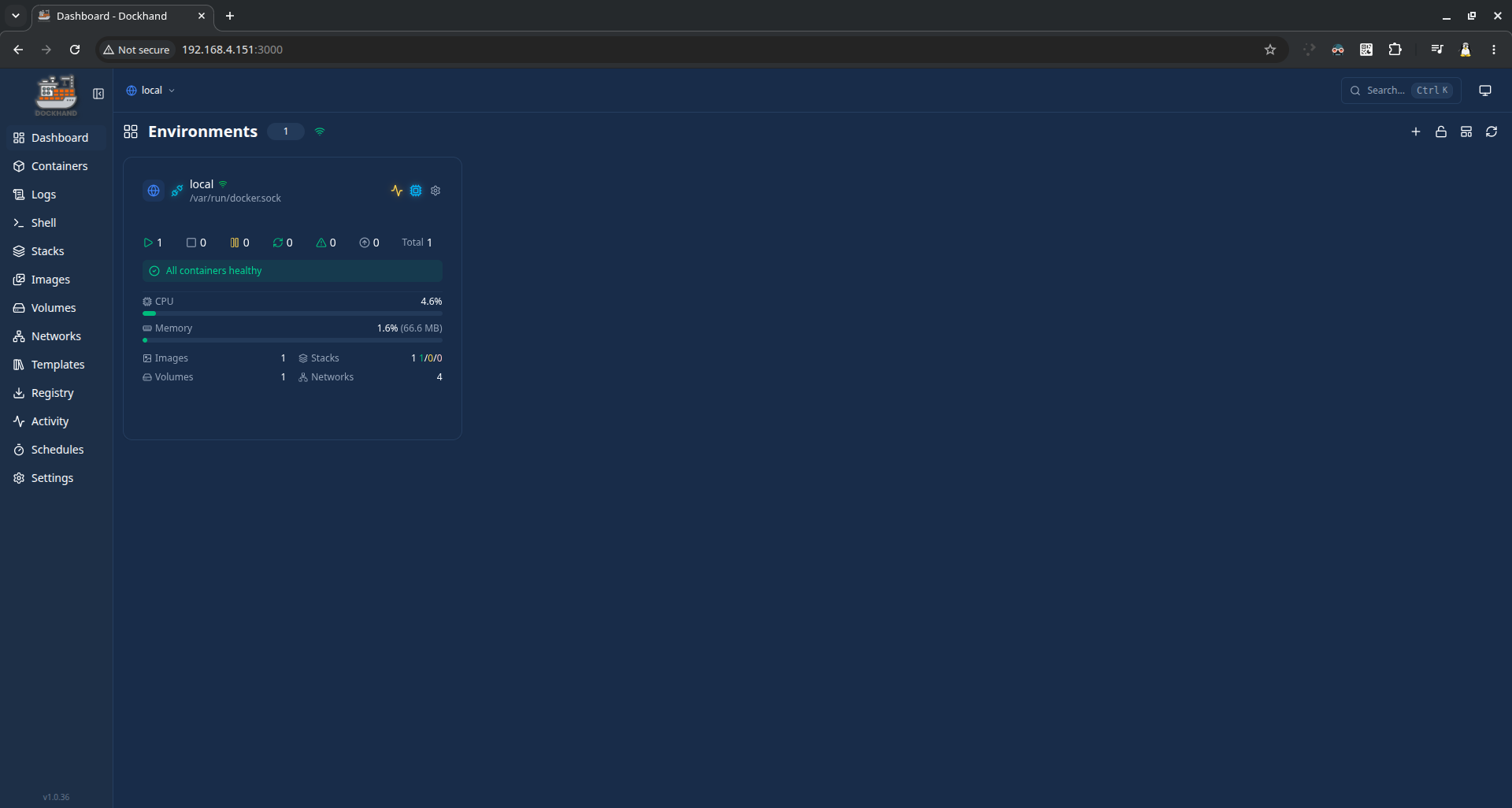Viewport: 1512px width, 808px height.
Task: Go to the Registry page
Action: pos(56,393)
